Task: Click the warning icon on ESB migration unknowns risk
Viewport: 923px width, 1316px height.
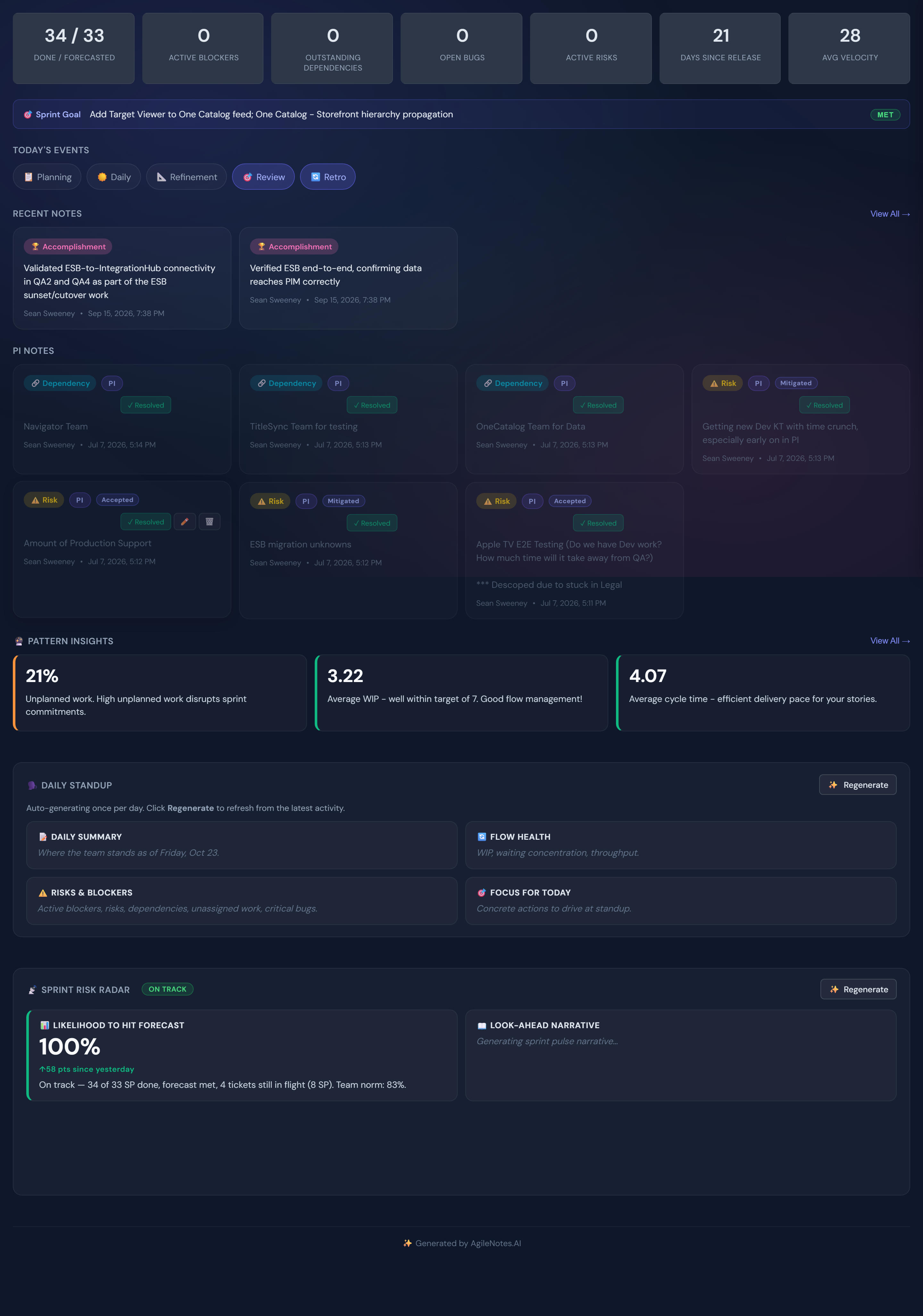Action: [x=262, y=502]
